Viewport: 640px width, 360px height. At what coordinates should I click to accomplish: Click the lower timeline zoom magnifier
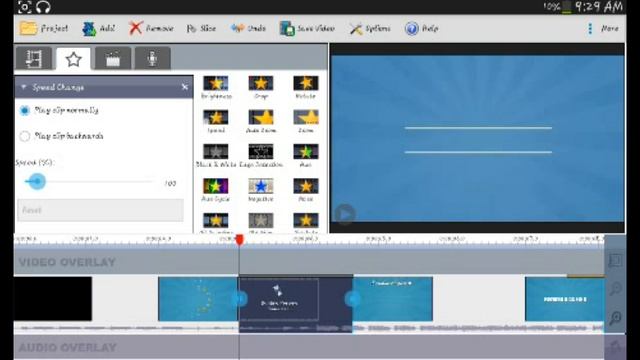(x=615, y=317)
